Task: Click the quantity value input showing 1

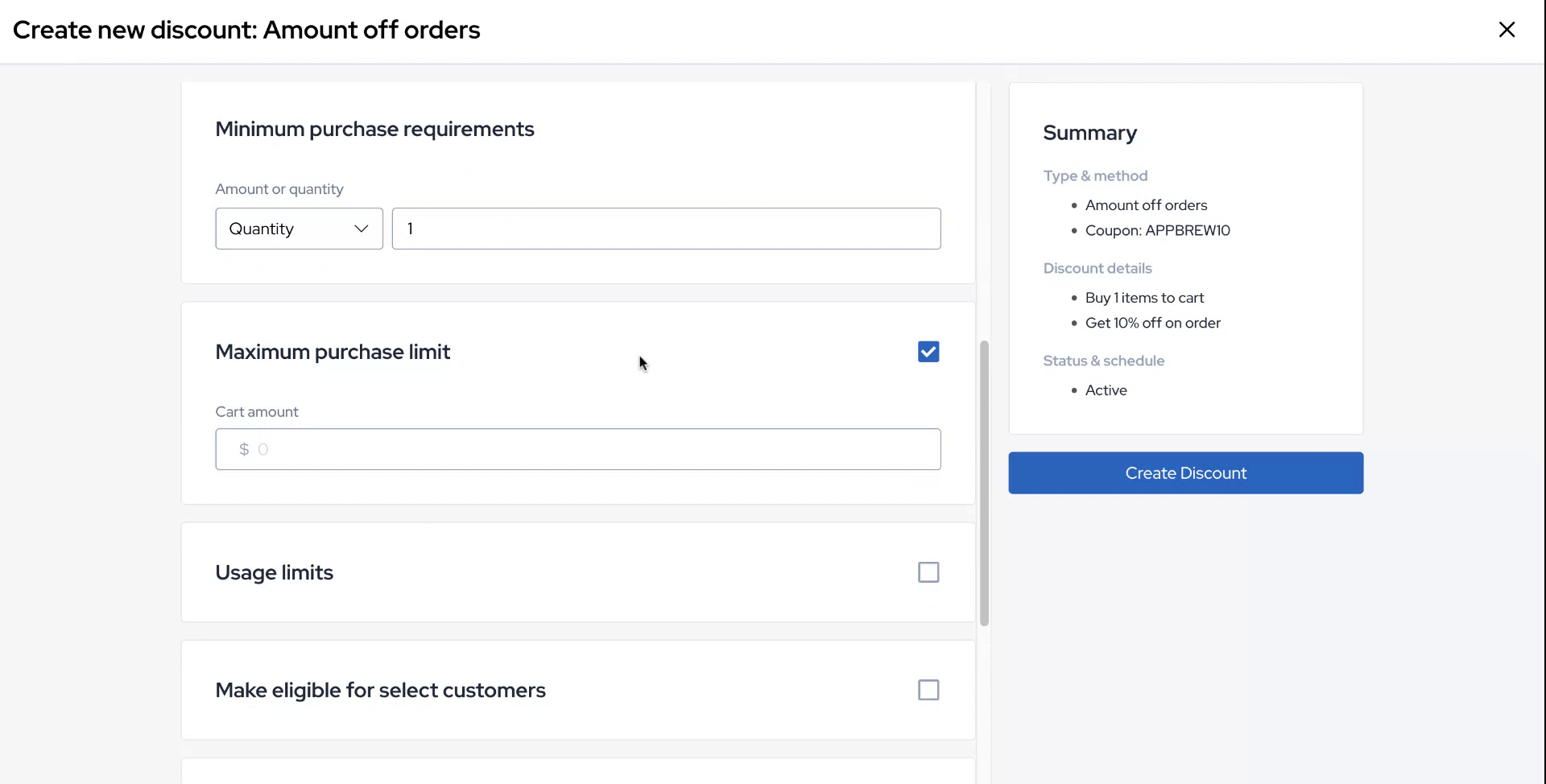Action: 665,228
